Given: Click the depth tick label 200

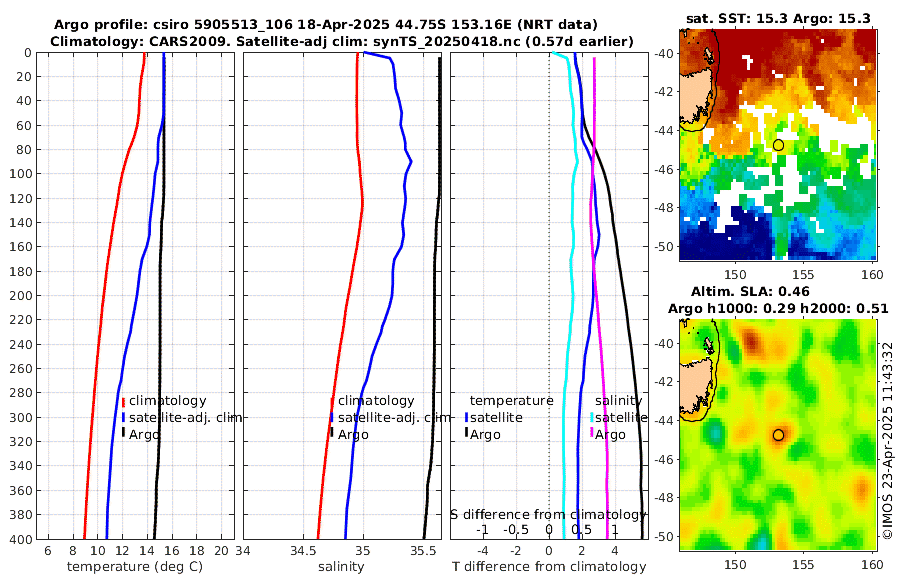Looking at the screenshot, I should coord(20,296).
